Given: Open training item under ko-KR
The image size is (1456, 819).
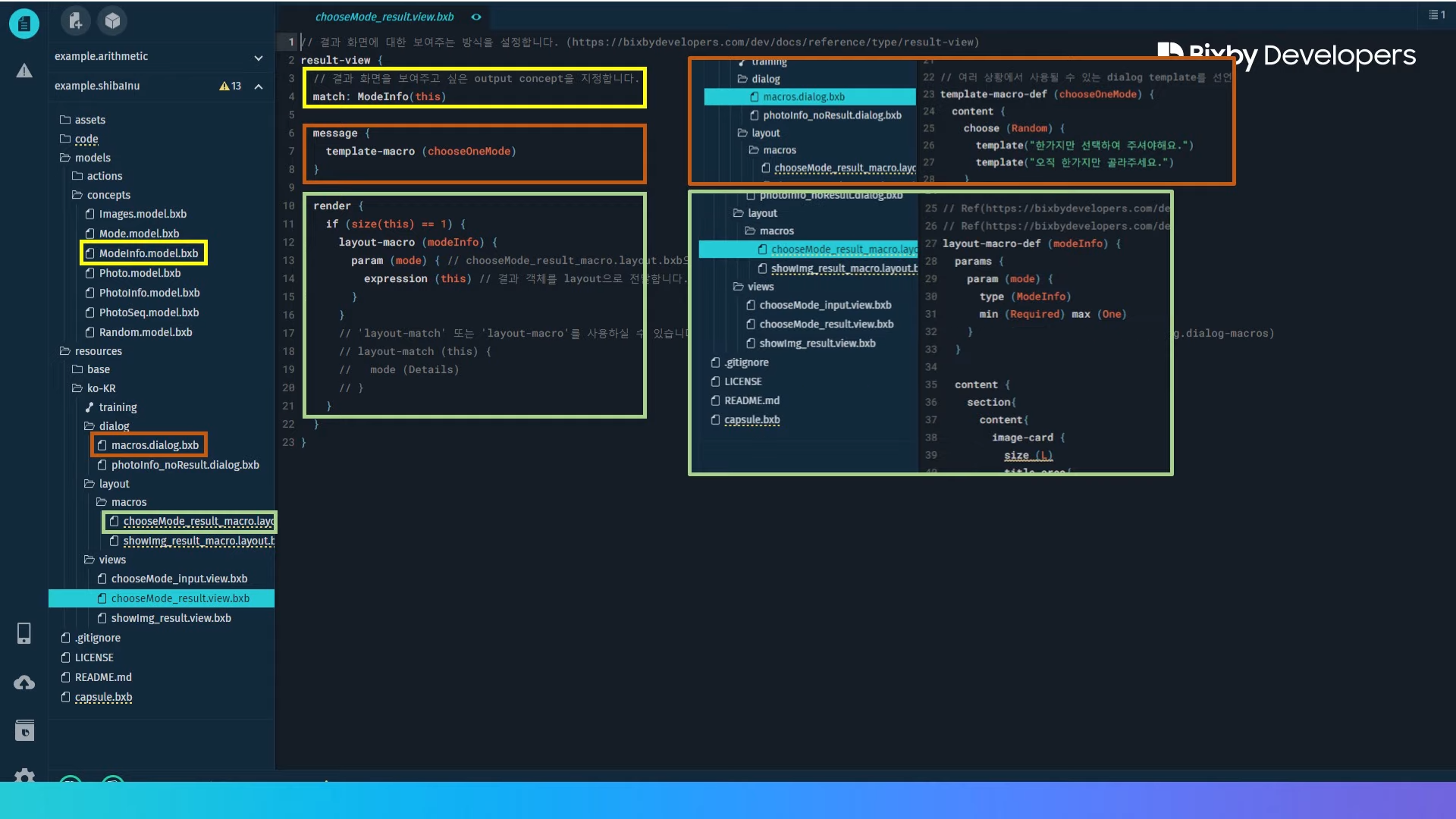Looking at the screenshot, I should pos(118,407).
